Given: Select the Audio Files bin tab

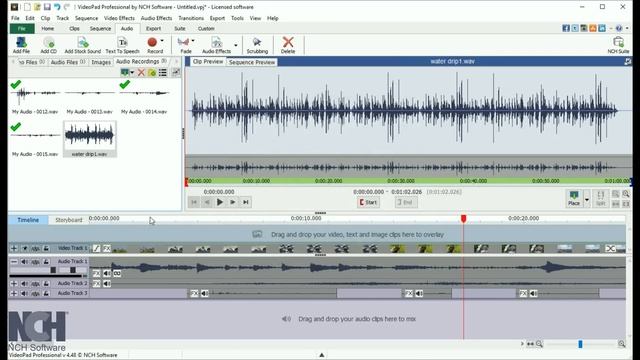Looking at the screenshot, I should (x=68, y=62).
